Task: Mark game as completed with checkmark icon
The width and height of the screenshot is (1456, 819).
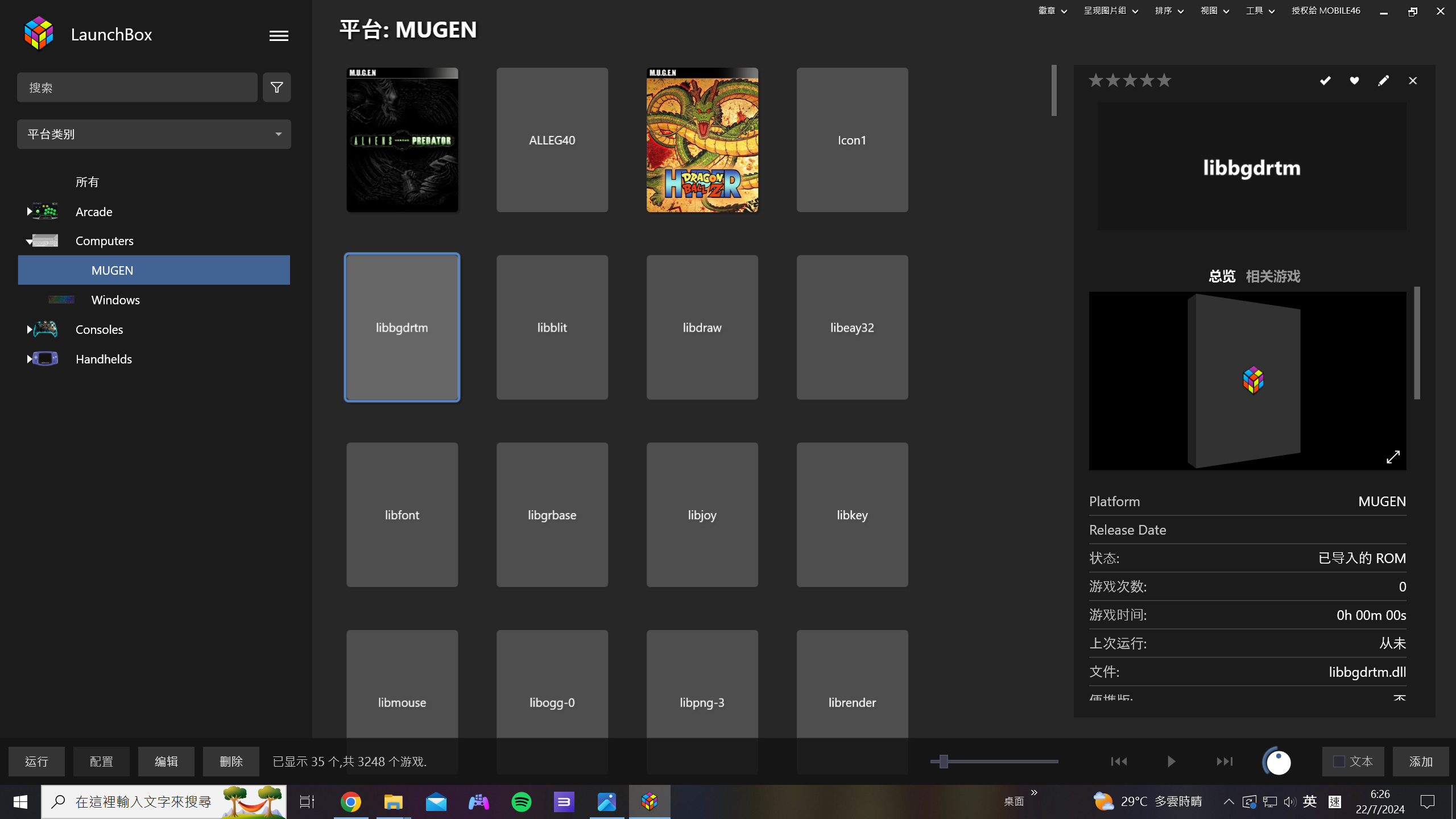Action: point(1325,81)
